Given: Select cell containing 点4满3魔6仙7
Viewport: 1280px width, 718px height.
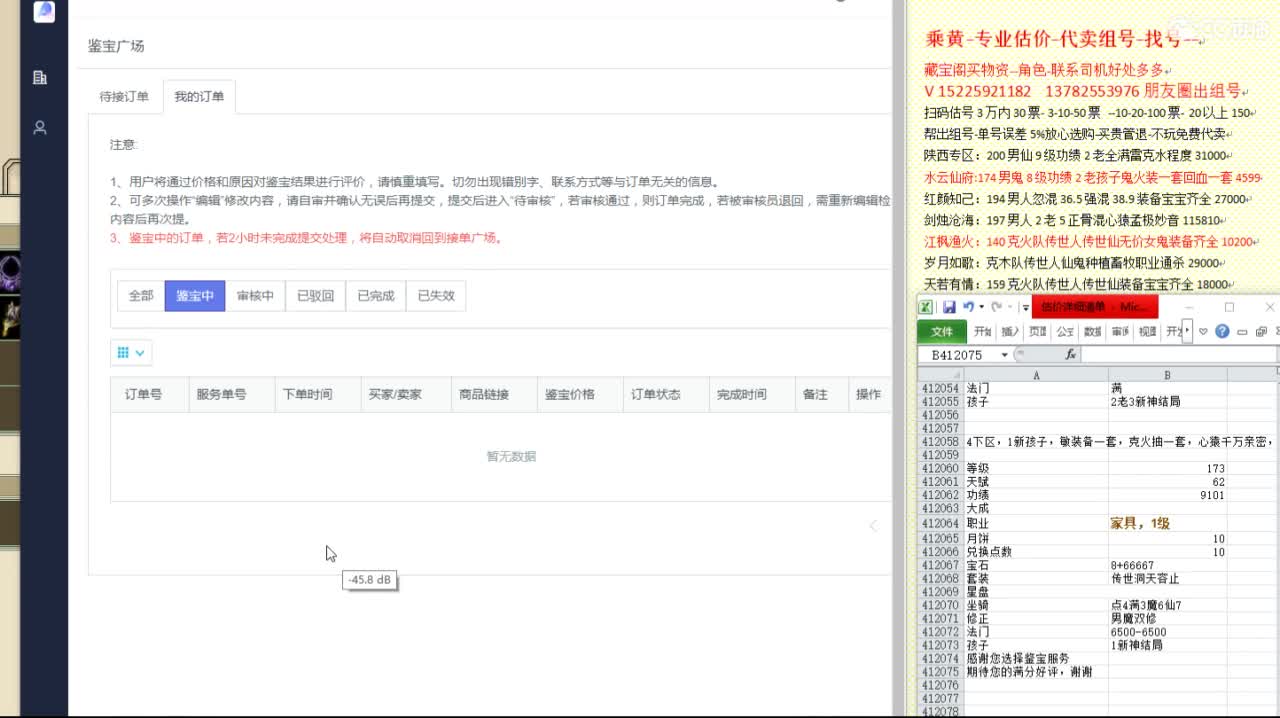Looking at the screenshot, I should (x=1167, y=605).
